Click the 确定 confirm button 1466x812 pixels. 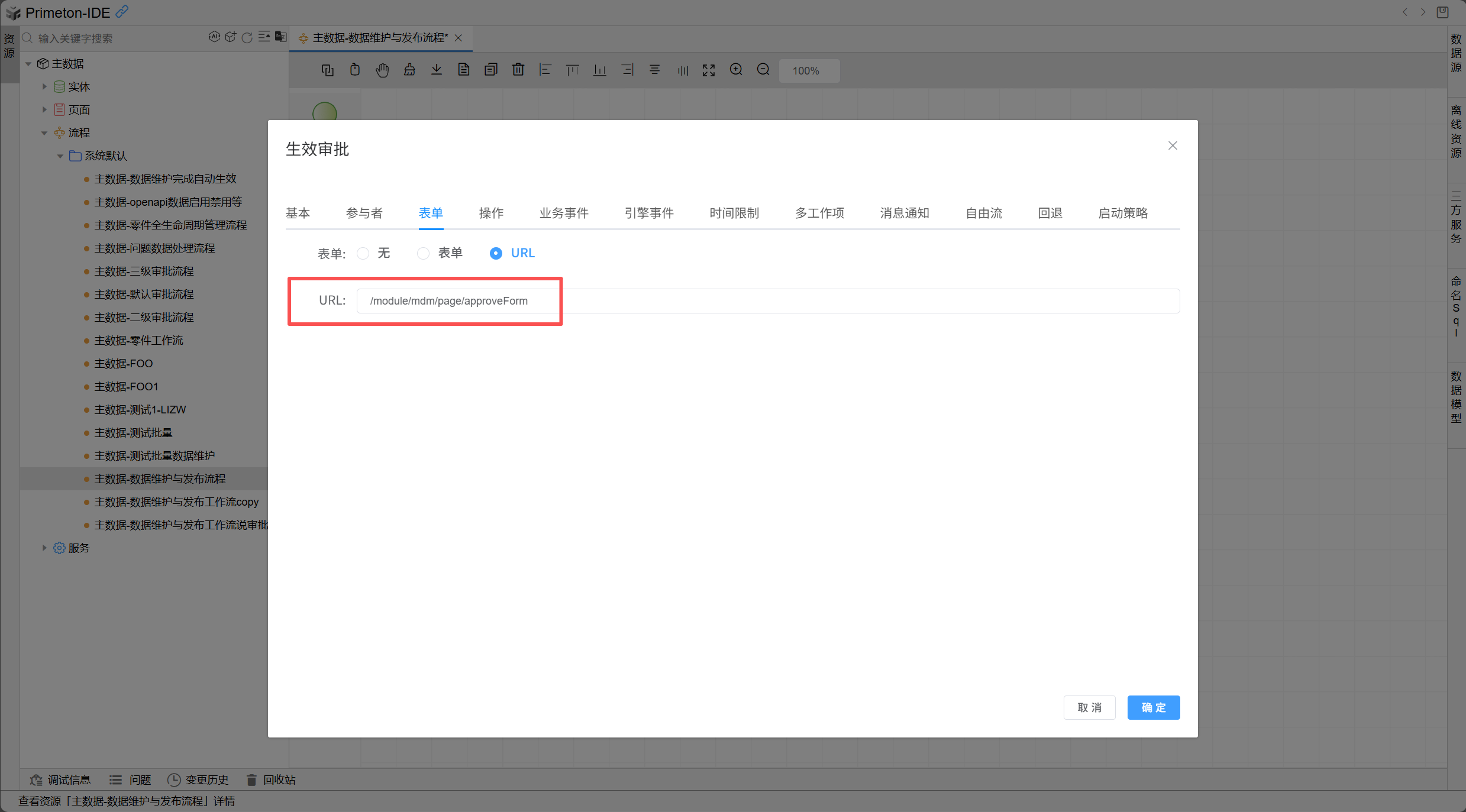click(1153, 707)
